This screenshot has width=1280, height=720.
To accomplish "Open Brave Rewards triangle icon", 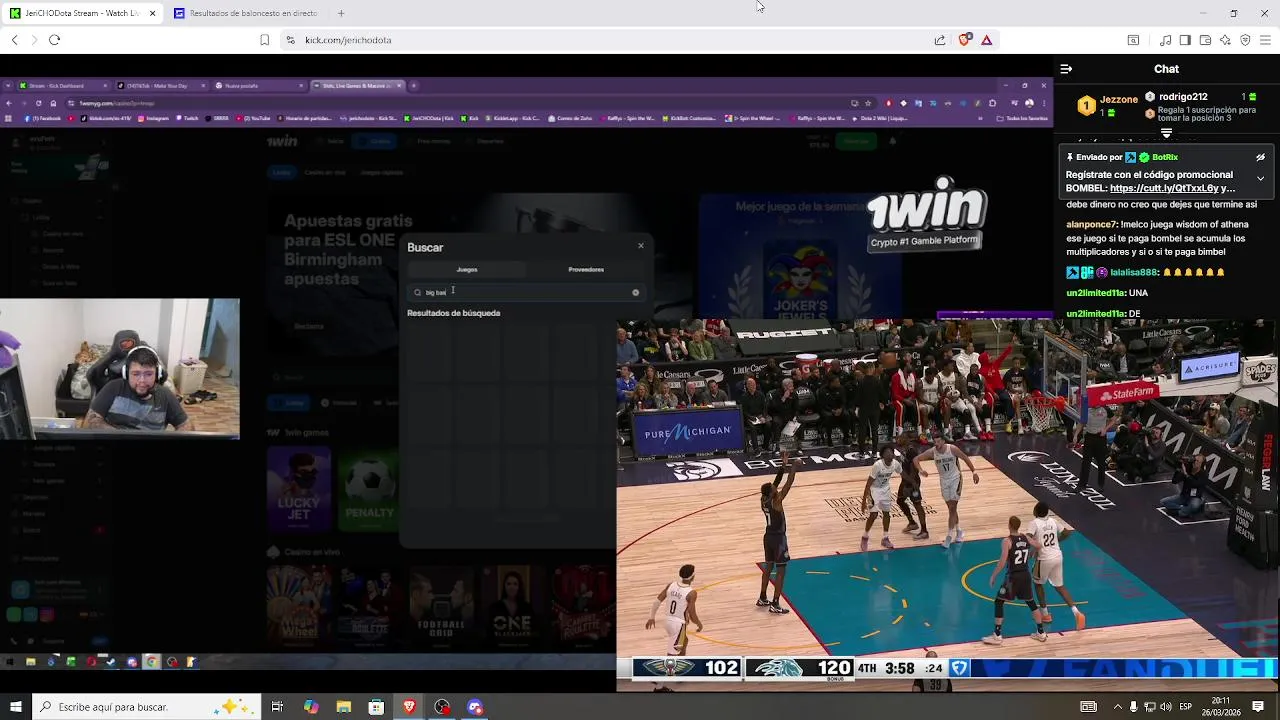I will pyautogui.click(x=986, y=40).
